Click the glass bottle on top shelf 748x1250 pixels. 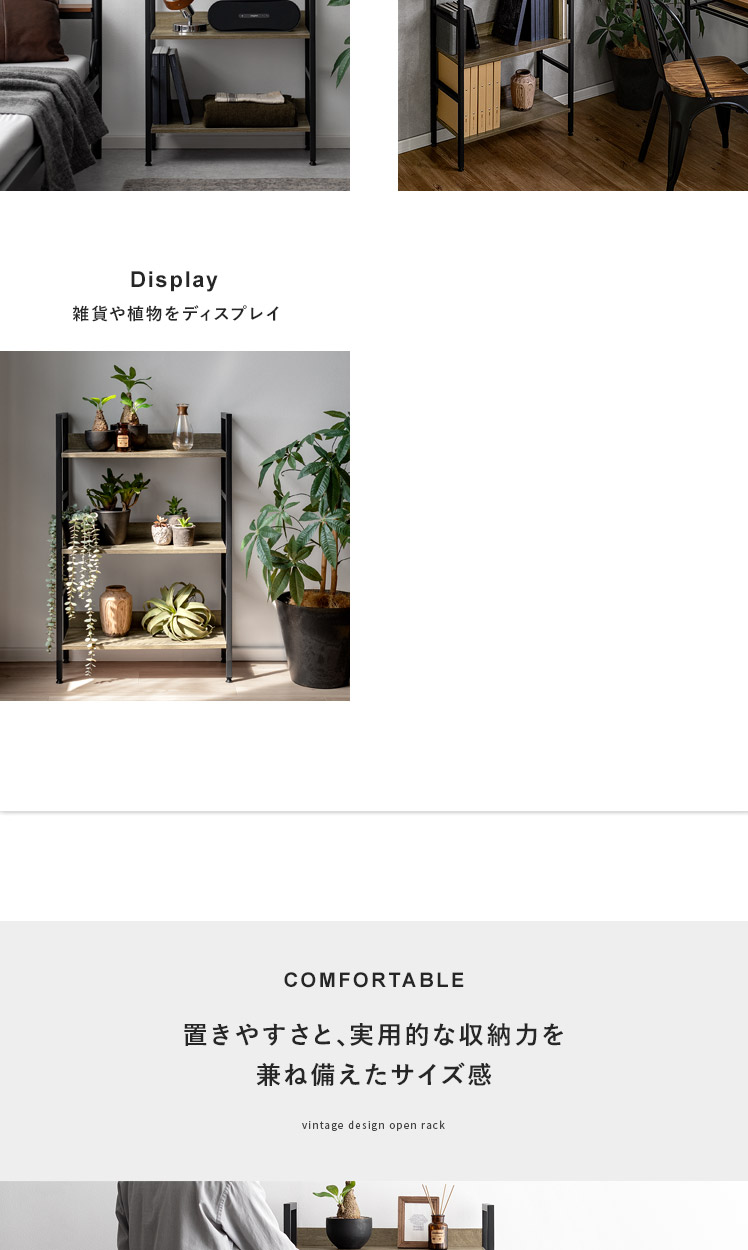(182, 427)
